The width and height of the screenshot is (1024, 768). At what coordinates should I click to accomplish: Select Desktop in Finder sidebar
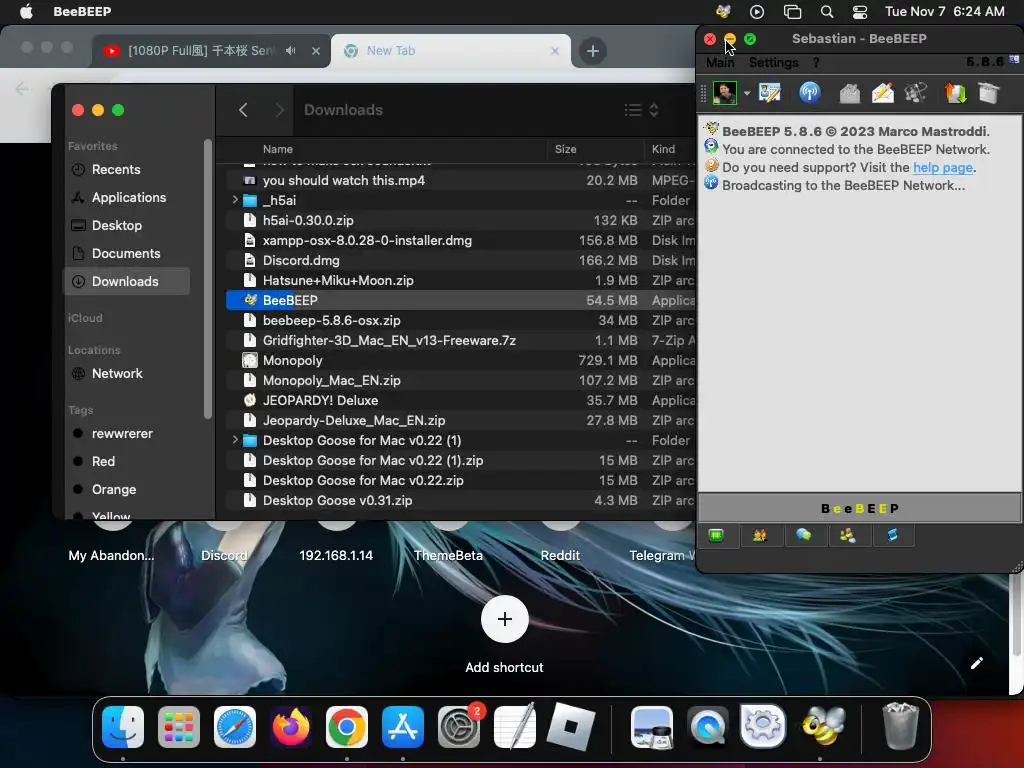point(127,225)
